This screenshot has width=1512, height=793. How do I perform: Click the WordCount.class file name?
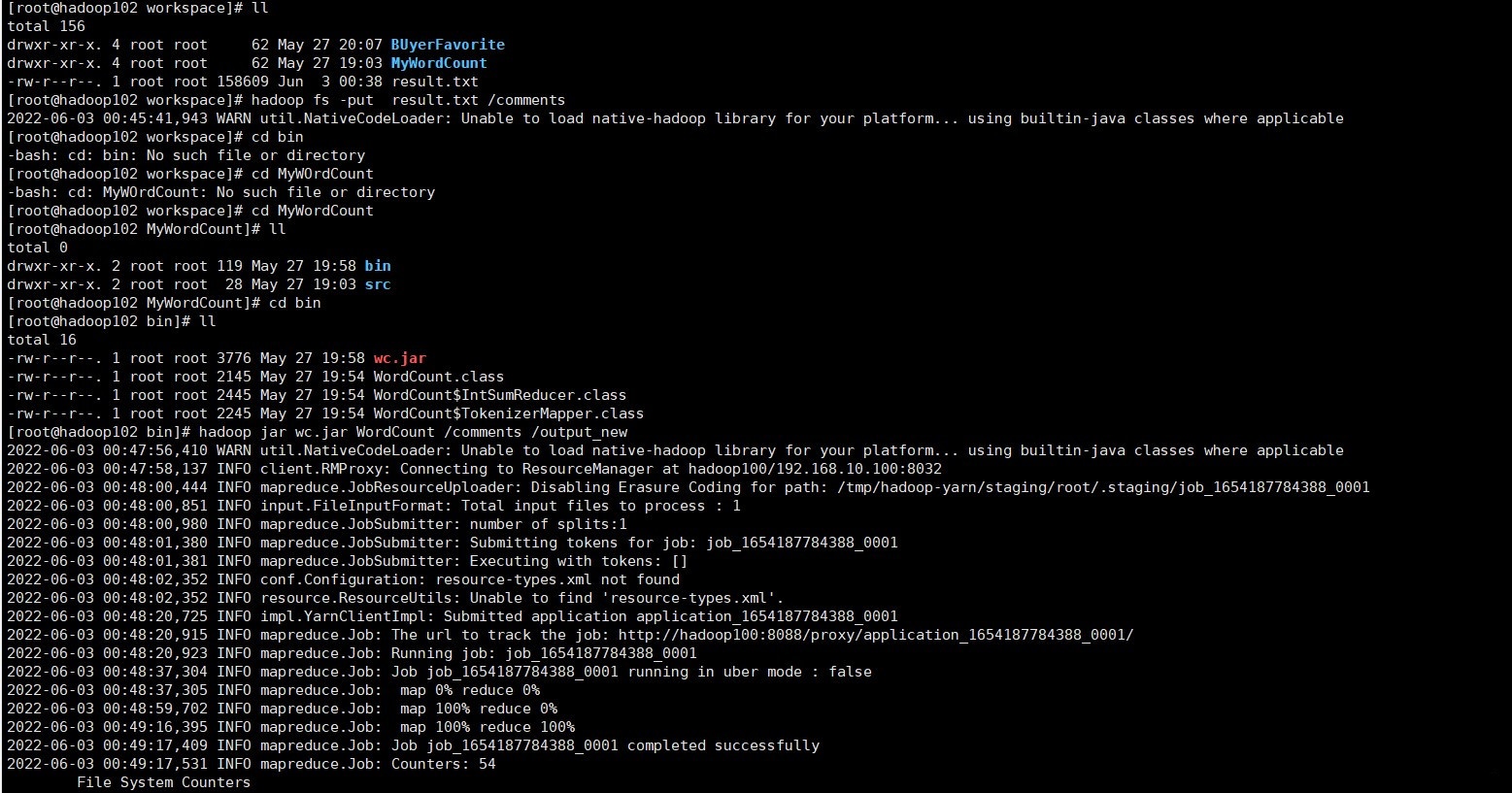(439, 377)
